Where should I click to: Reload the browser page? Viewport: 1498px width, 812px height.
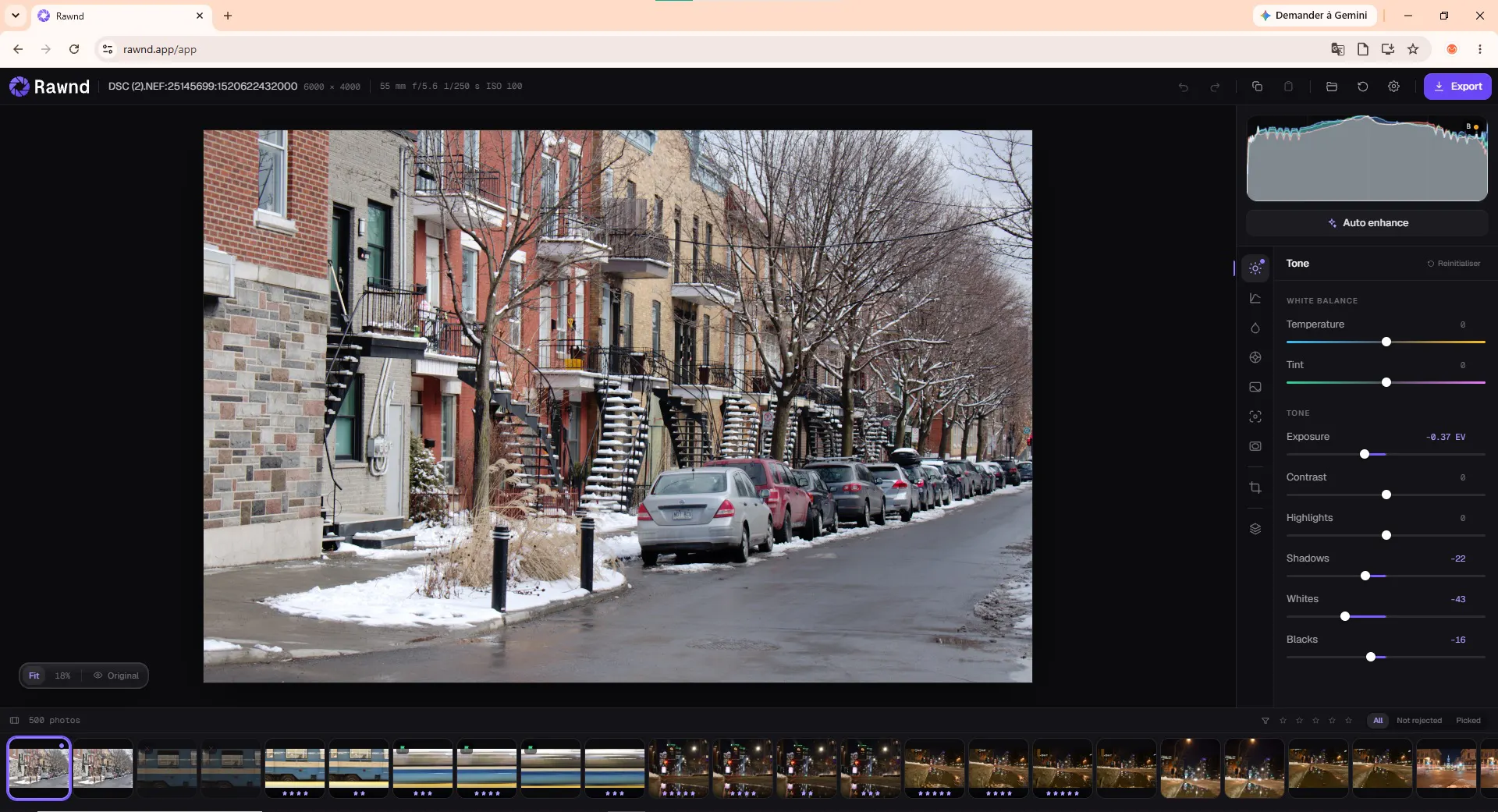pos(74,49)
